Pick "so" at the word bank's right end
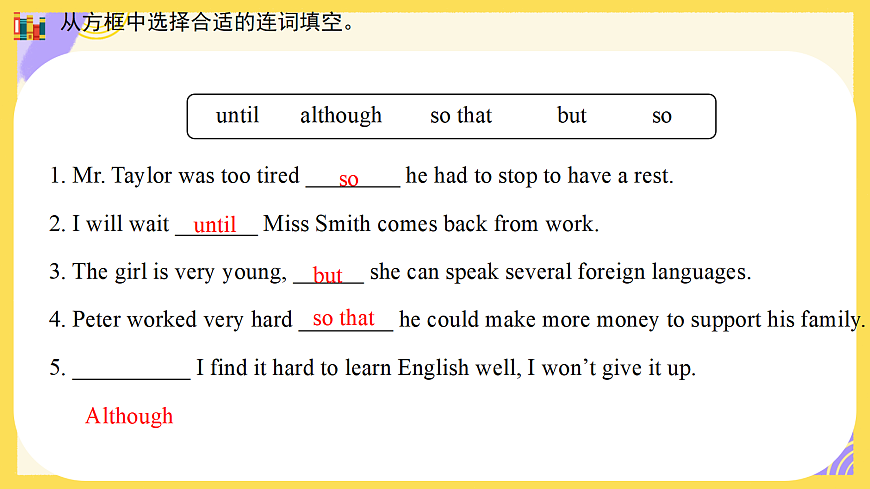The width and height of the screenshot is (870, 489). [662, 116]
